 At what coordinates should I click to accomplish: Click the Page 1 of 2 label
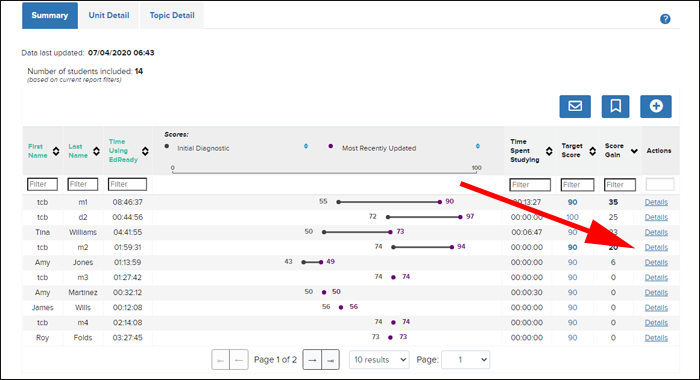[275, 359]
